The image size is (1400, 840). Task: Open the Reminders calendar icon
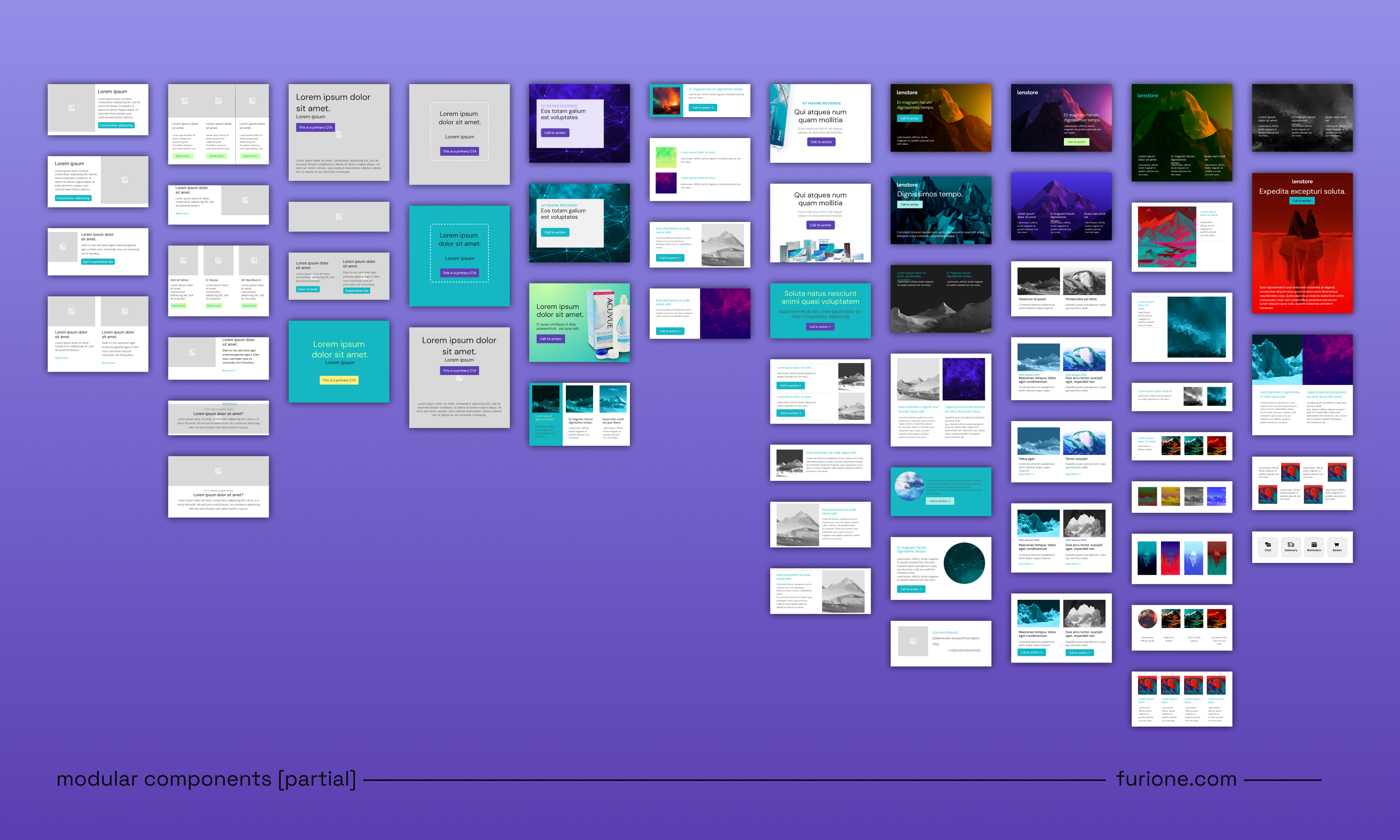tap(1314, 545)
